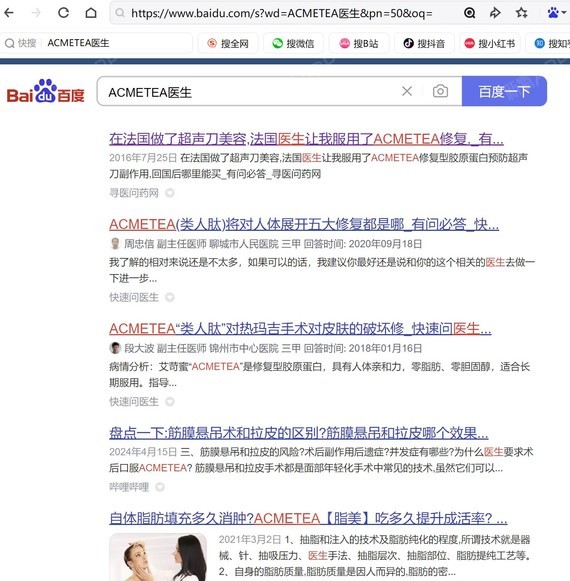The image size is (570, 581).
Task: Share the page with the arrow icon
Action: click(x=495, y=13)
